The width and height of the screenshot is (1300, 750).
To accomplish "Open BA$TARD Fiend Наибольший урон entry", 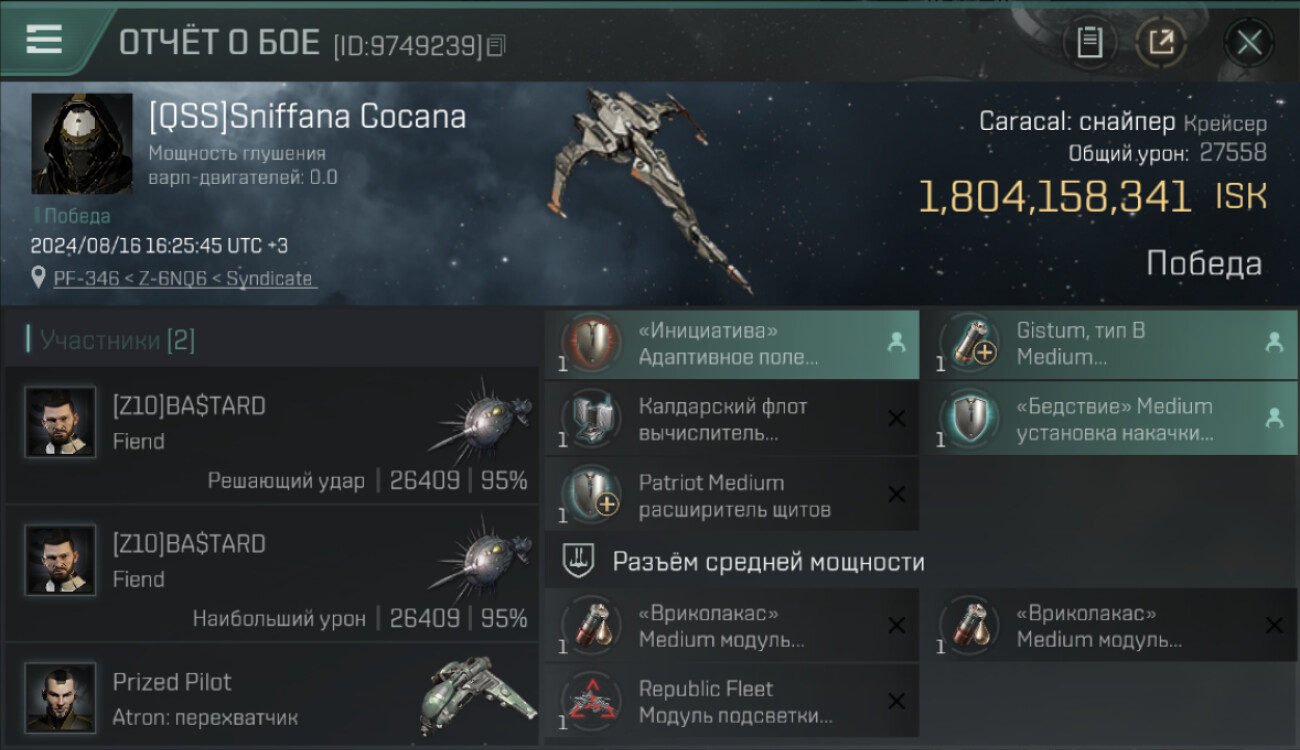I will tap(272, 573).
